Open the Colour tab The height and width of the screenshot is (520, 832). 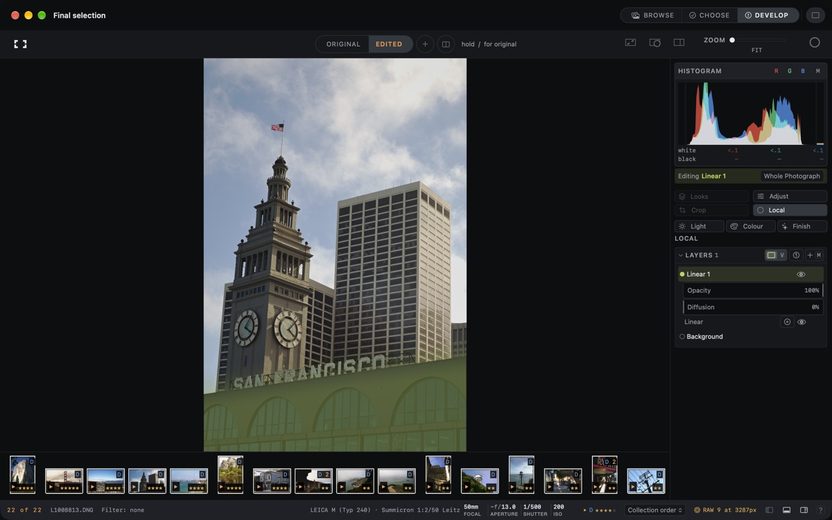(751, 227)
